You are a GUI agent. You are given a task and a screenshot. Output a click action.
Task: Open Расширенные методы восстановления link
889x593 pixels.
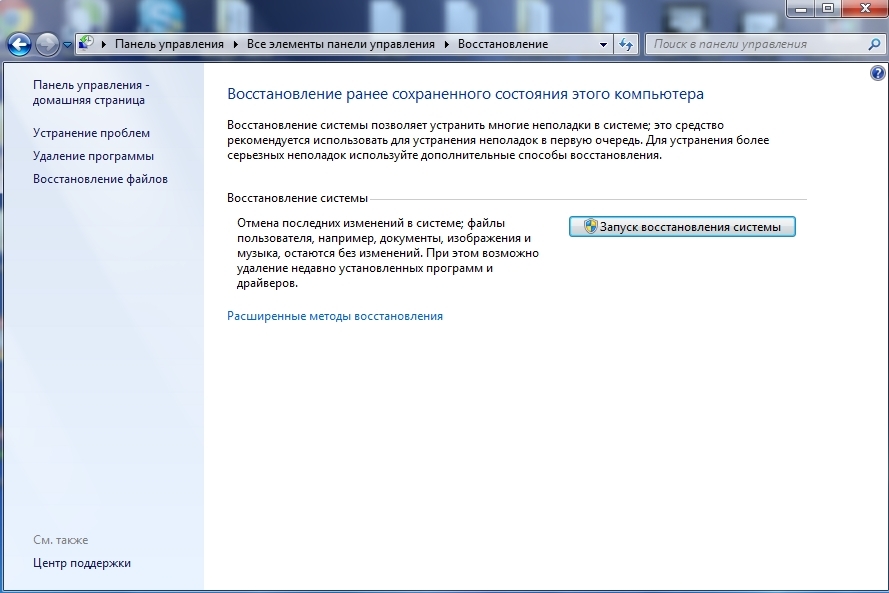click(335, 316)
